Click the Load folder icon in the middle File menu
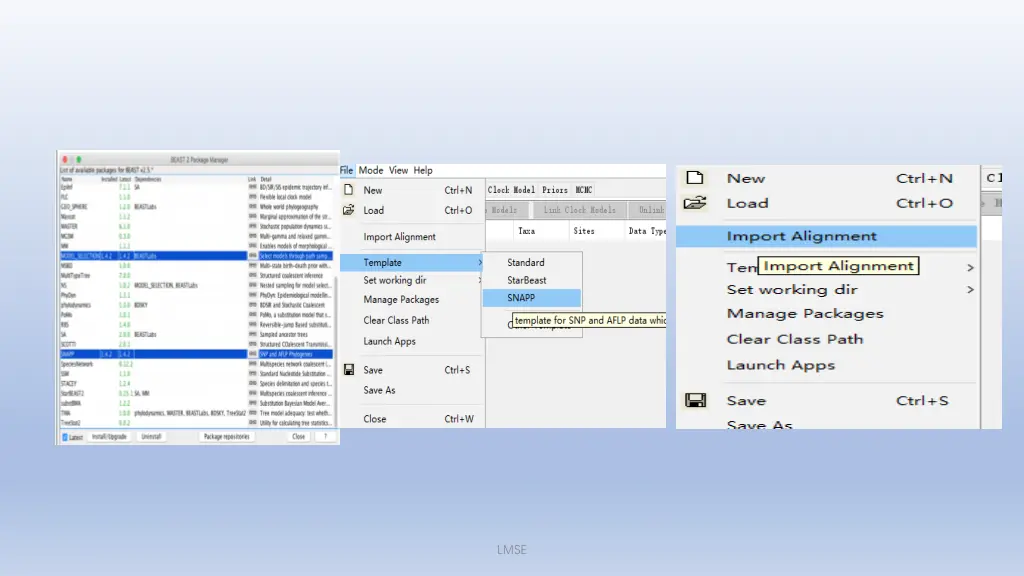Screen dimensions: 1024x576 (349, 210)
